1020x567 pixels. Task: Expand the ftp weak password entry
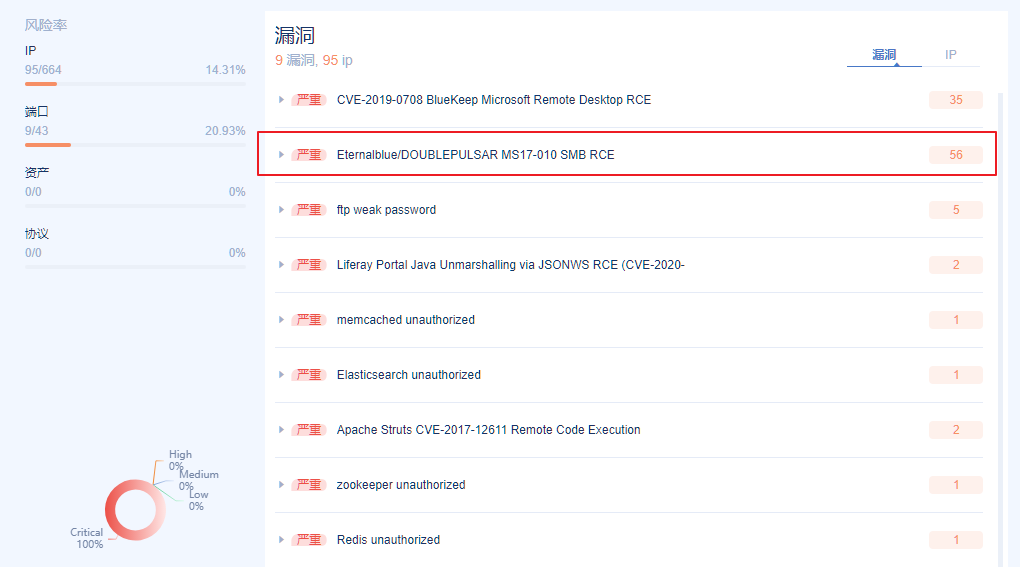[x=281, y=209]
